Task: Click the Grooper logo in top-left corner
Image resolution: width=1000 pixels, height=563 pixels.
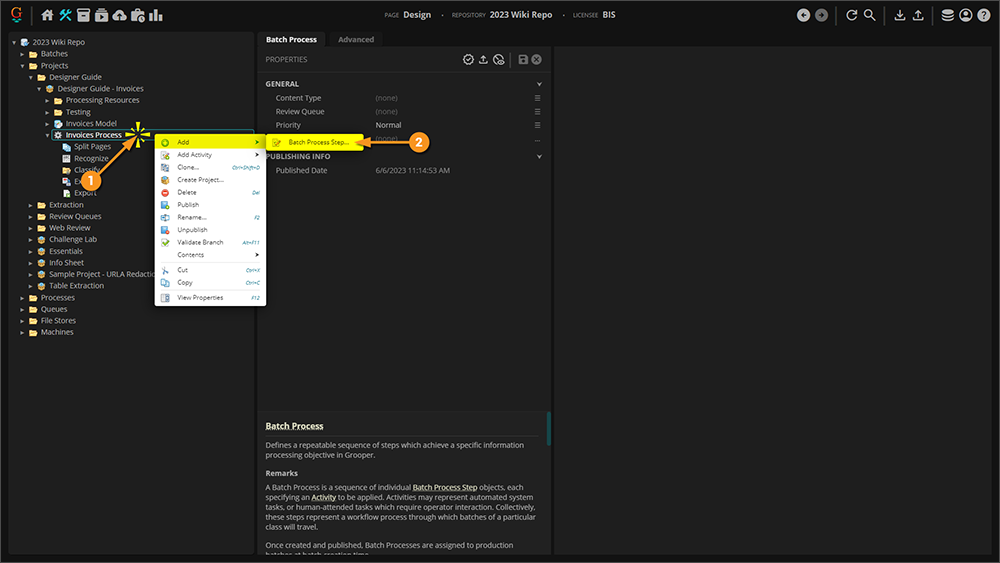Action: (x=17, y=15)
